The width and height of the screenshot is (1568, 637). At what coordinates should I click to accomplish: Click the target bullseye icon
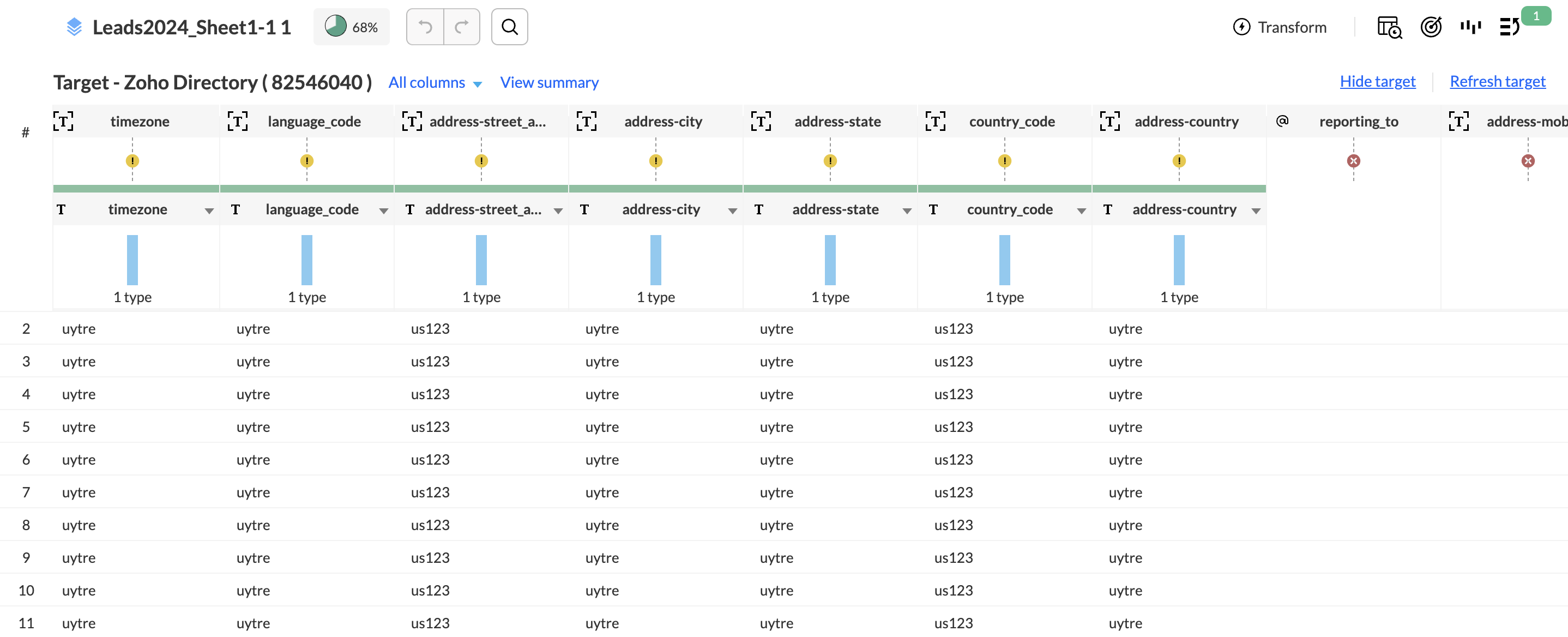tap(1431, 27)
